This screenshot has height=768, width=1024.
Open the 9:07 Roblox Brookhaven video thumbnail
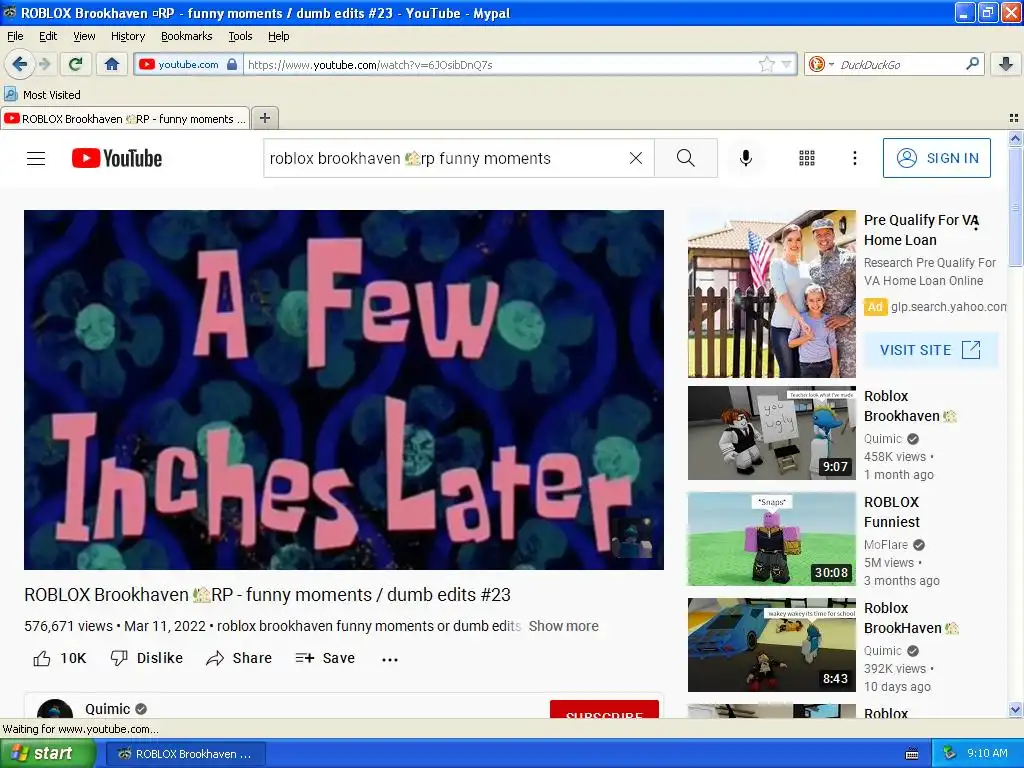click(x=771, y=433)
